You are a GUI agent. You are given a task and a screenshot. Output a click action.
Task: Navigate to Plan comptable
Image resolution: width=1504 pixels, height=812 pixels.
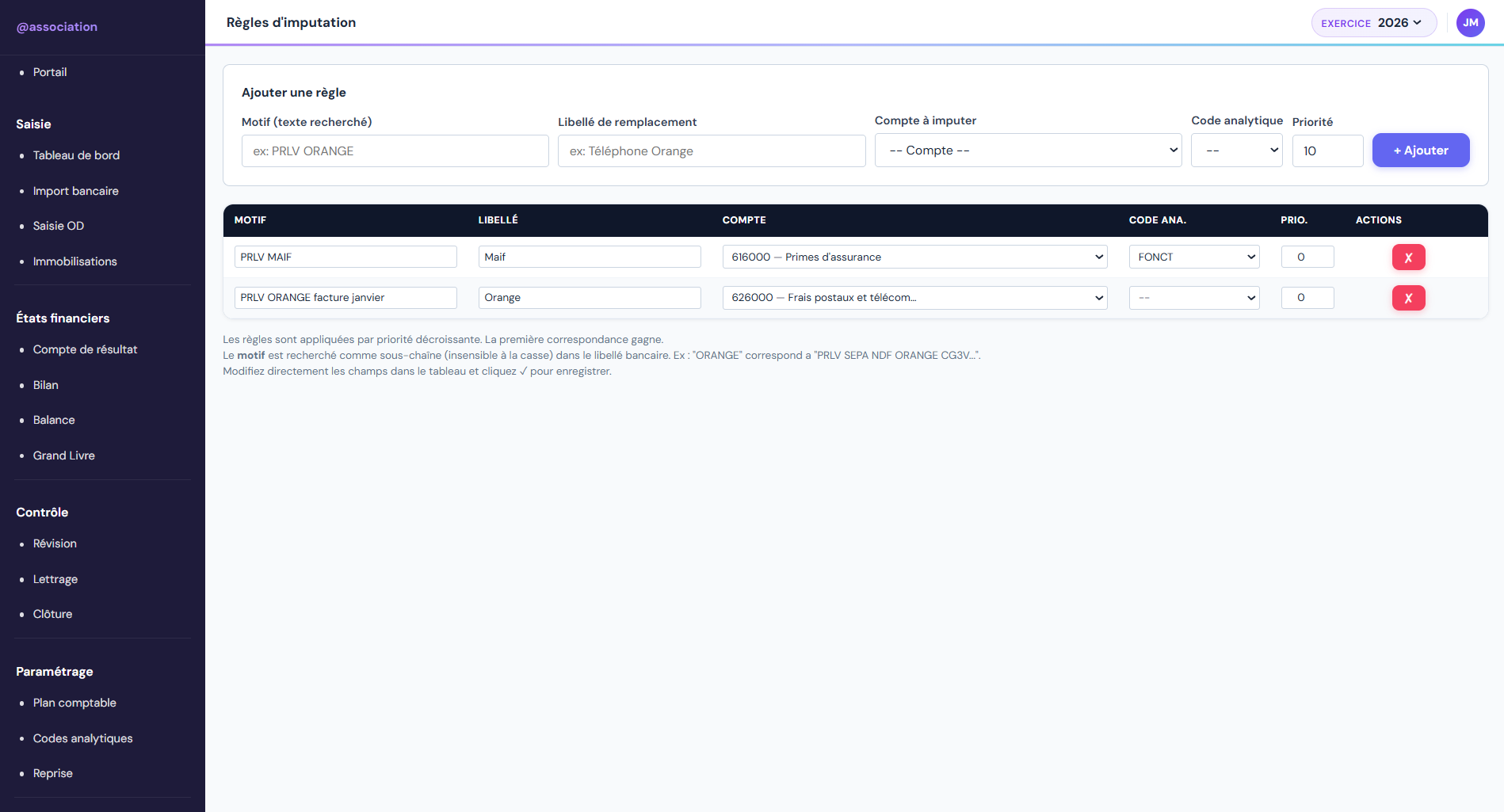click(x=74, y=703)
